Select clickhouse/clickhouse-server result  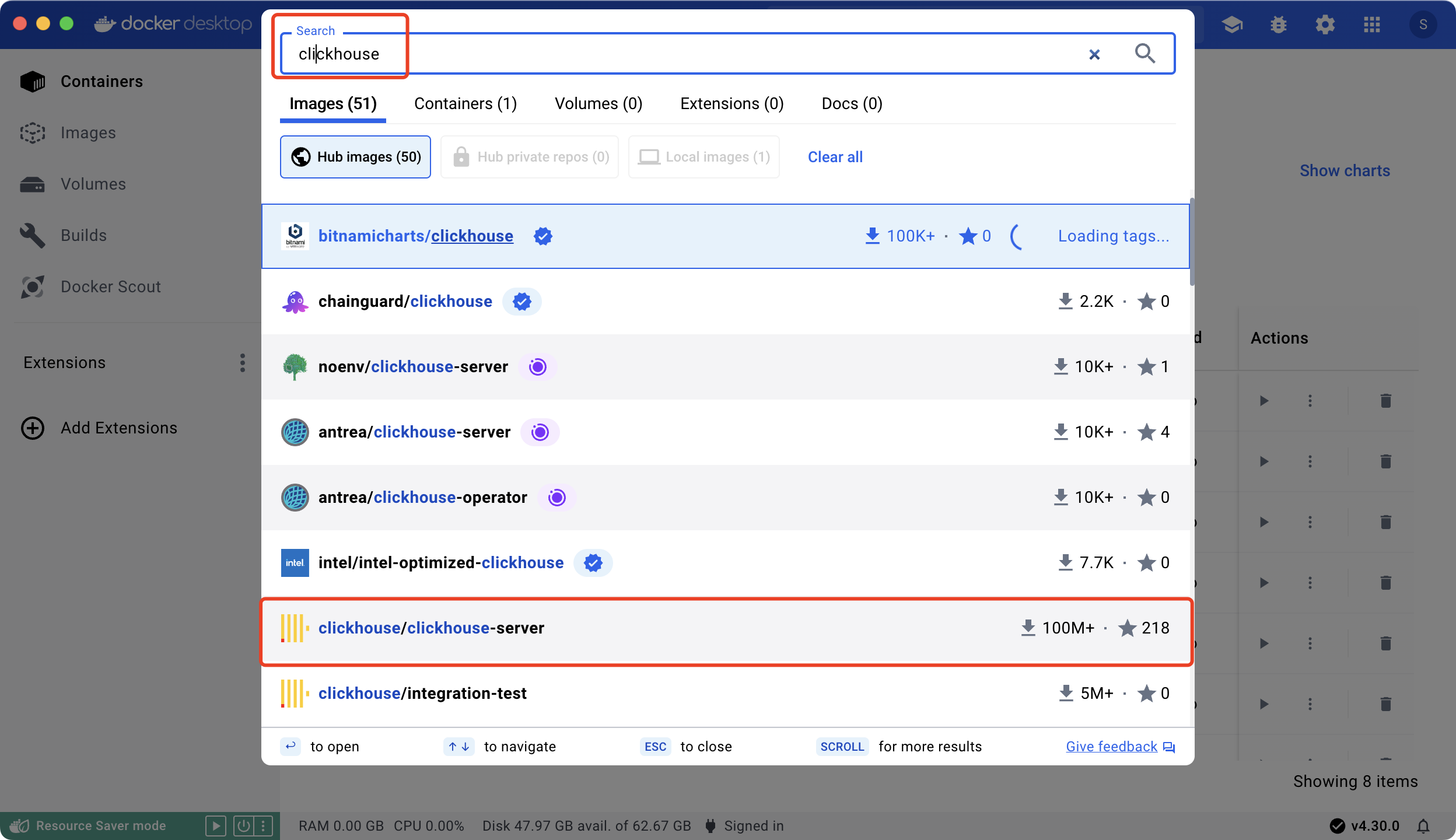click(x=725, y=628)
